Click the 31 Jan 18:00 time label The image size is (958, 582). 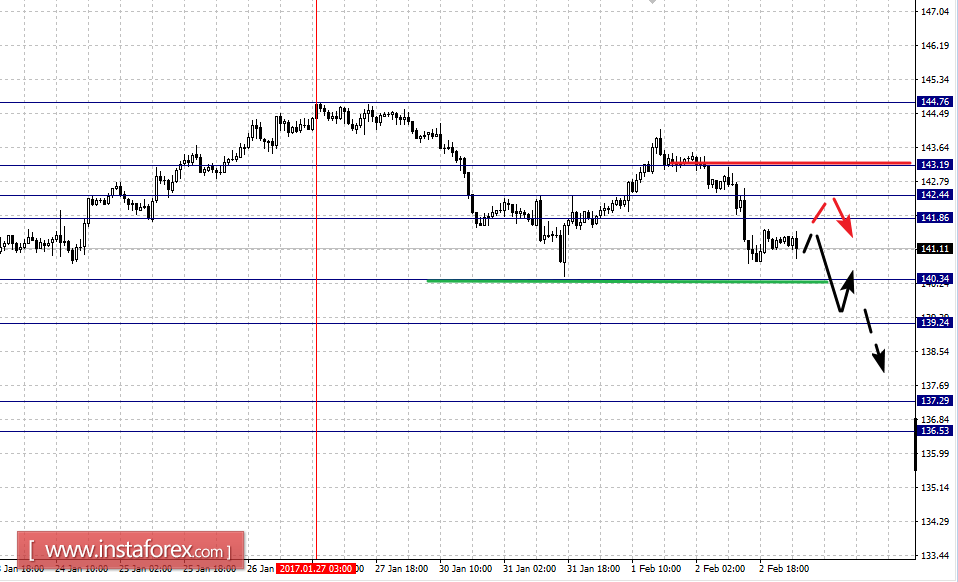[593, 569]
